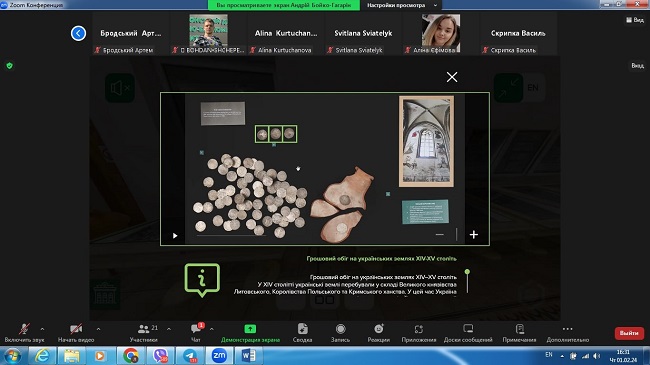Expand the video options arrow
The height and width of the screenshot is (365, 650).
pos(98,329)
